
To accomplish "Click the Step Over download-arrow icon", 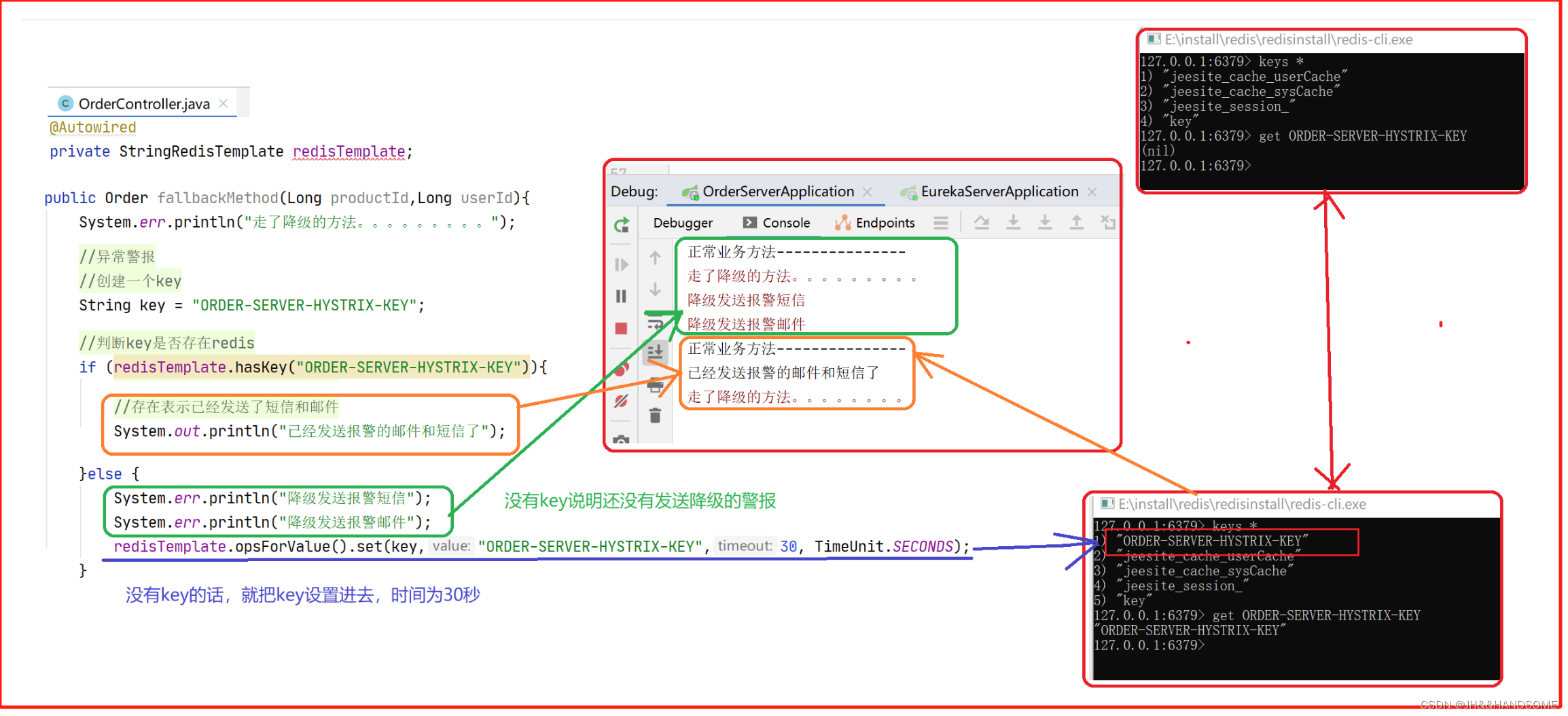I will click(x=1014, y=223).
